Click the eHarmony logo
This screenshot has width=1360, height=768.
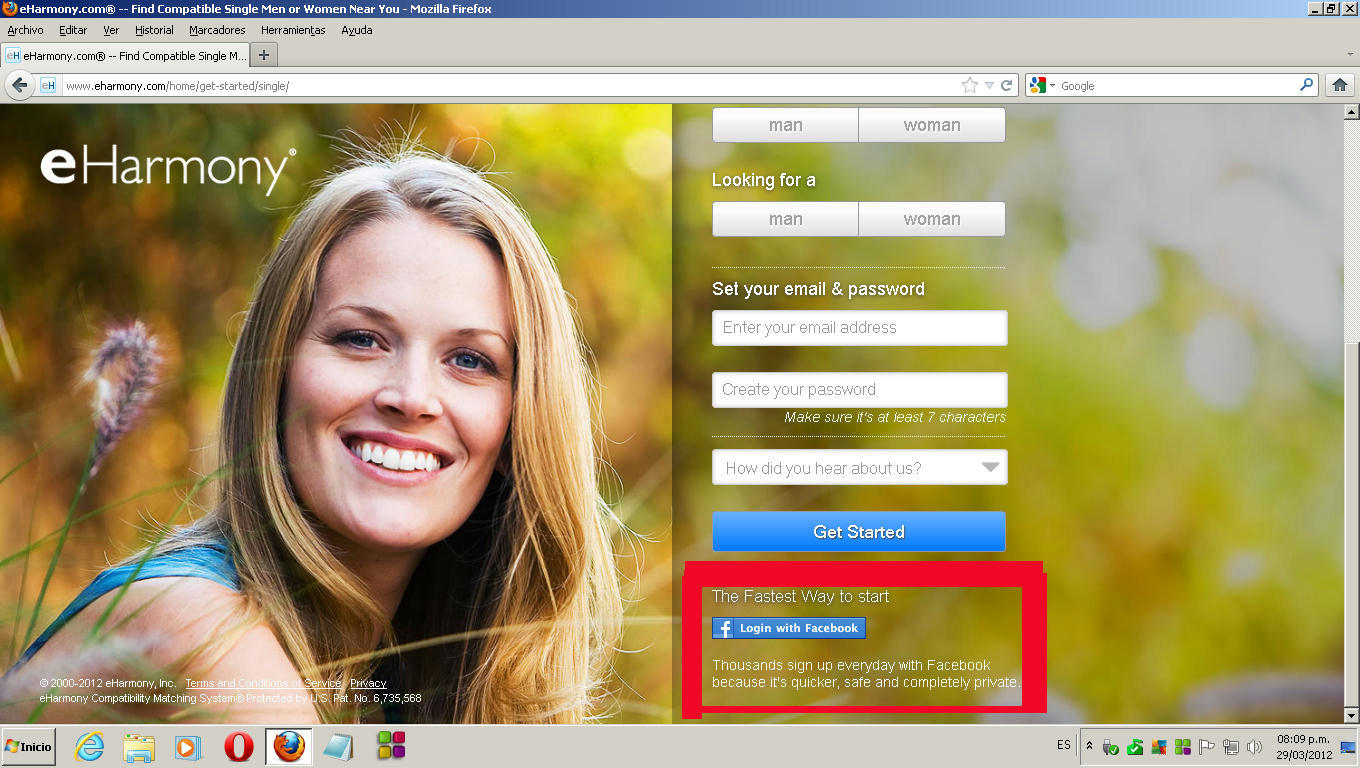tap(168, 169)
